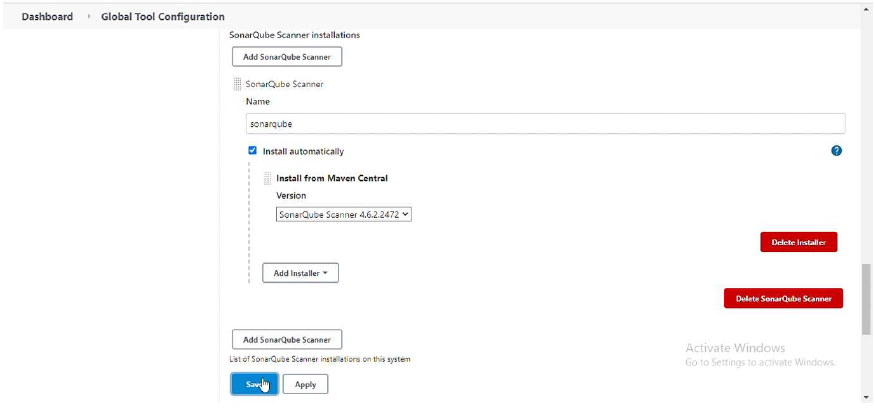The image size is (875, 411).
Task: Uncheck Install automatically checkbox
Action: coord(252,151)
